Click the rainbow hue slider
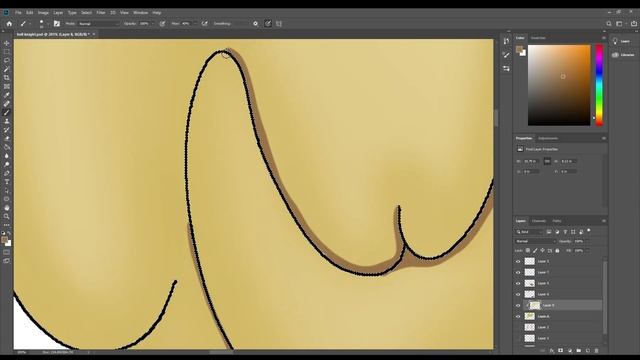This screenshot has width=640, height=360. point(599,85)
